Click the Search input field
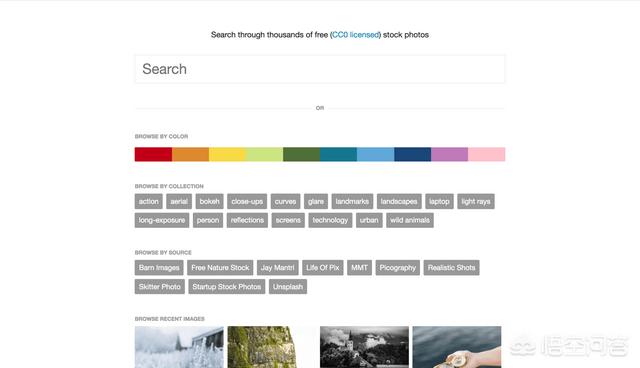The image size is (640, 368). [x=320, y=69]
